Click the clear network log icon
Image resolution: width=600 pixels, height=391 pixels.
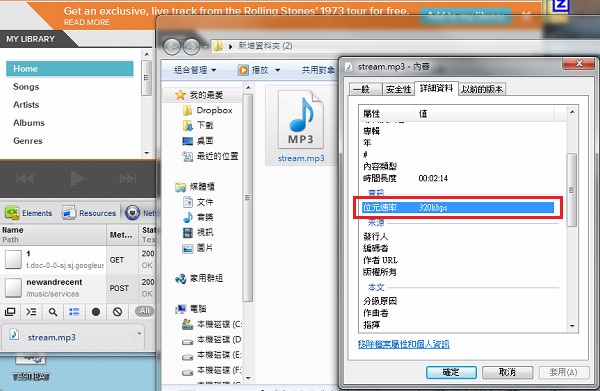(x=117, y=312)
